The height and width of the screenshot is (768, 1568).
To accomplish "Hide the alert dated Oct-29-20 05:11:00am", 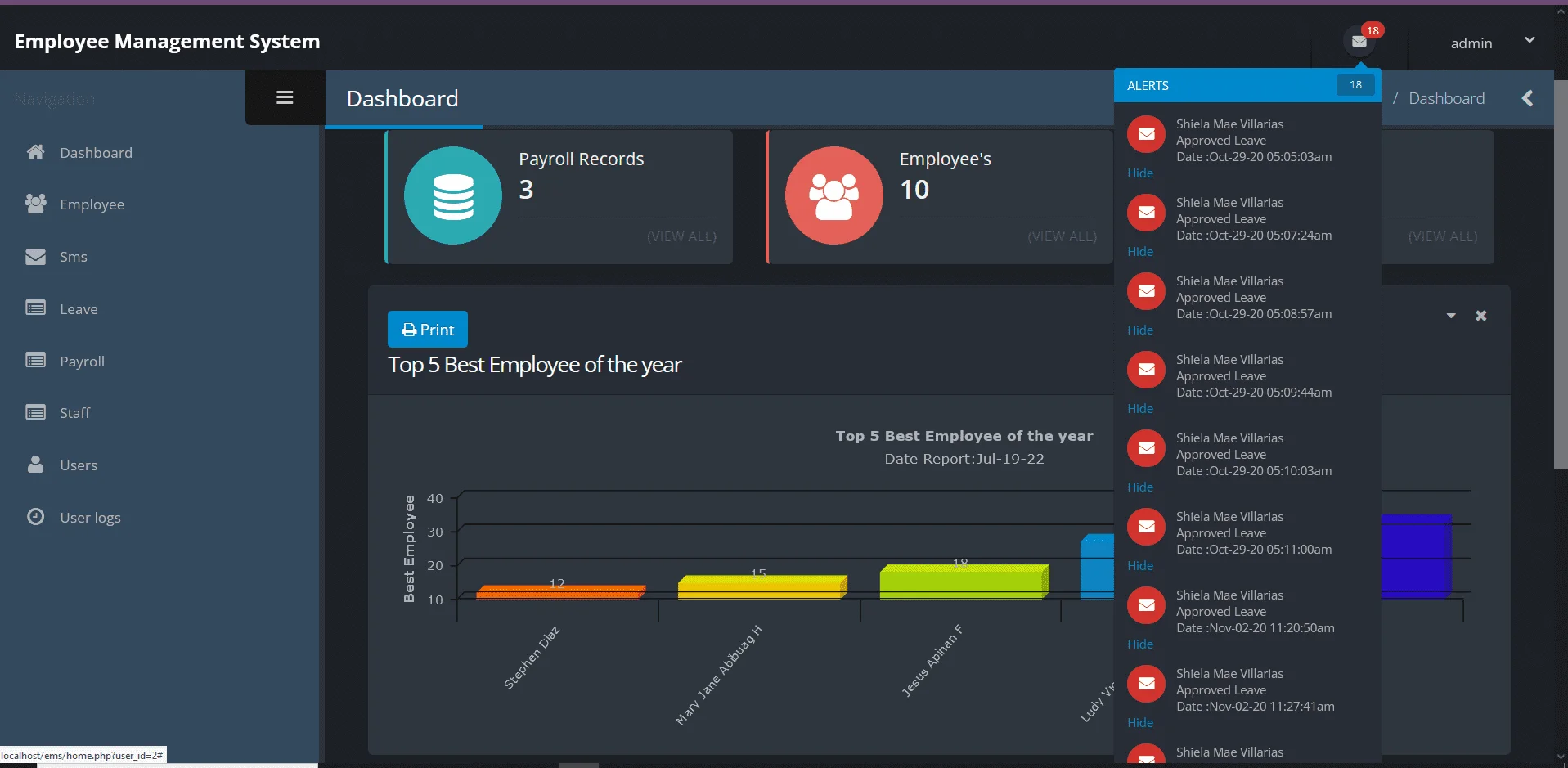I will tap(1140, 566).
